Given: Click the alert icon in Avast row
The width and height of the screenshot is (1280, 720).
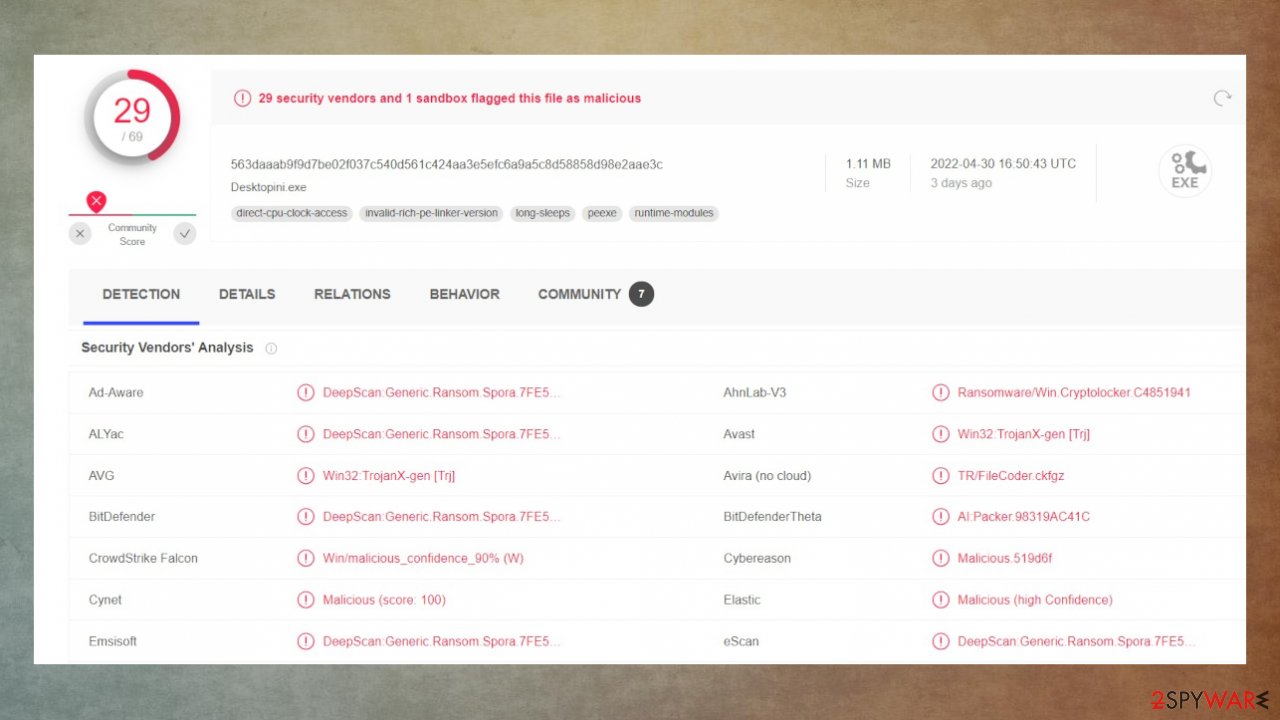Looking at the screenshot, I should click(x=940, y=434).
